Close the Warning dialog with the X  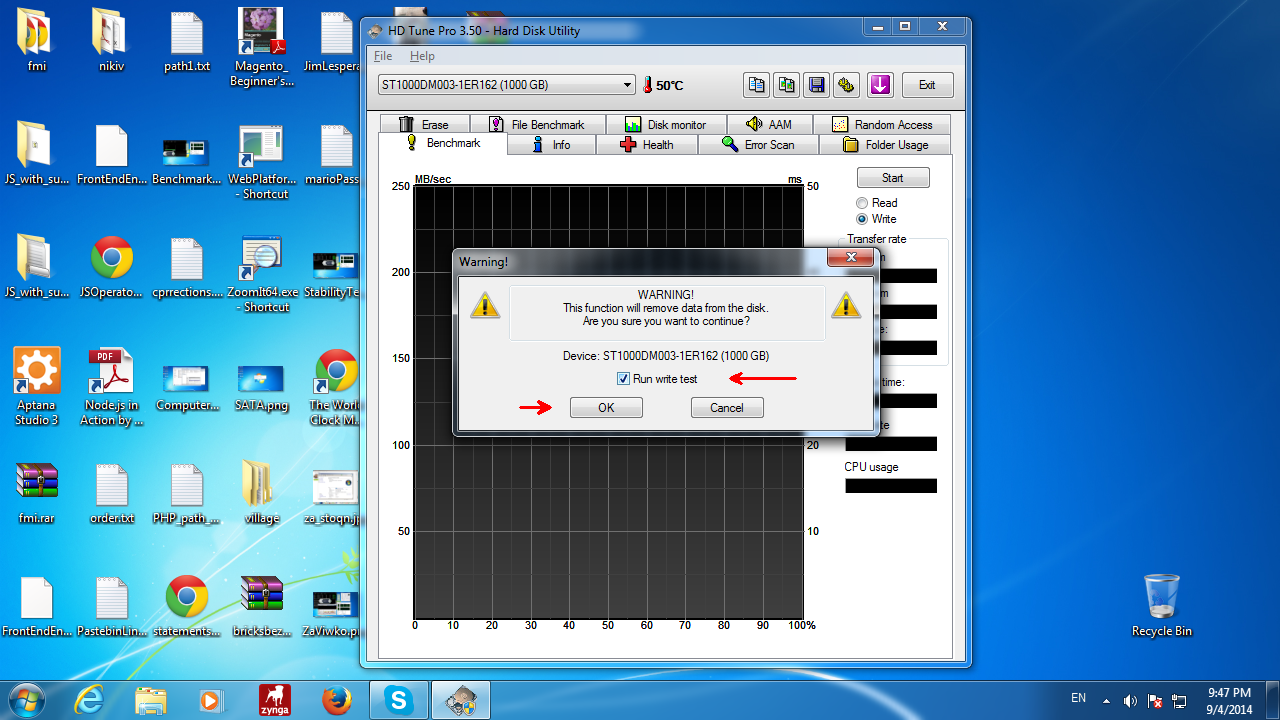click(x=851, y=258)
